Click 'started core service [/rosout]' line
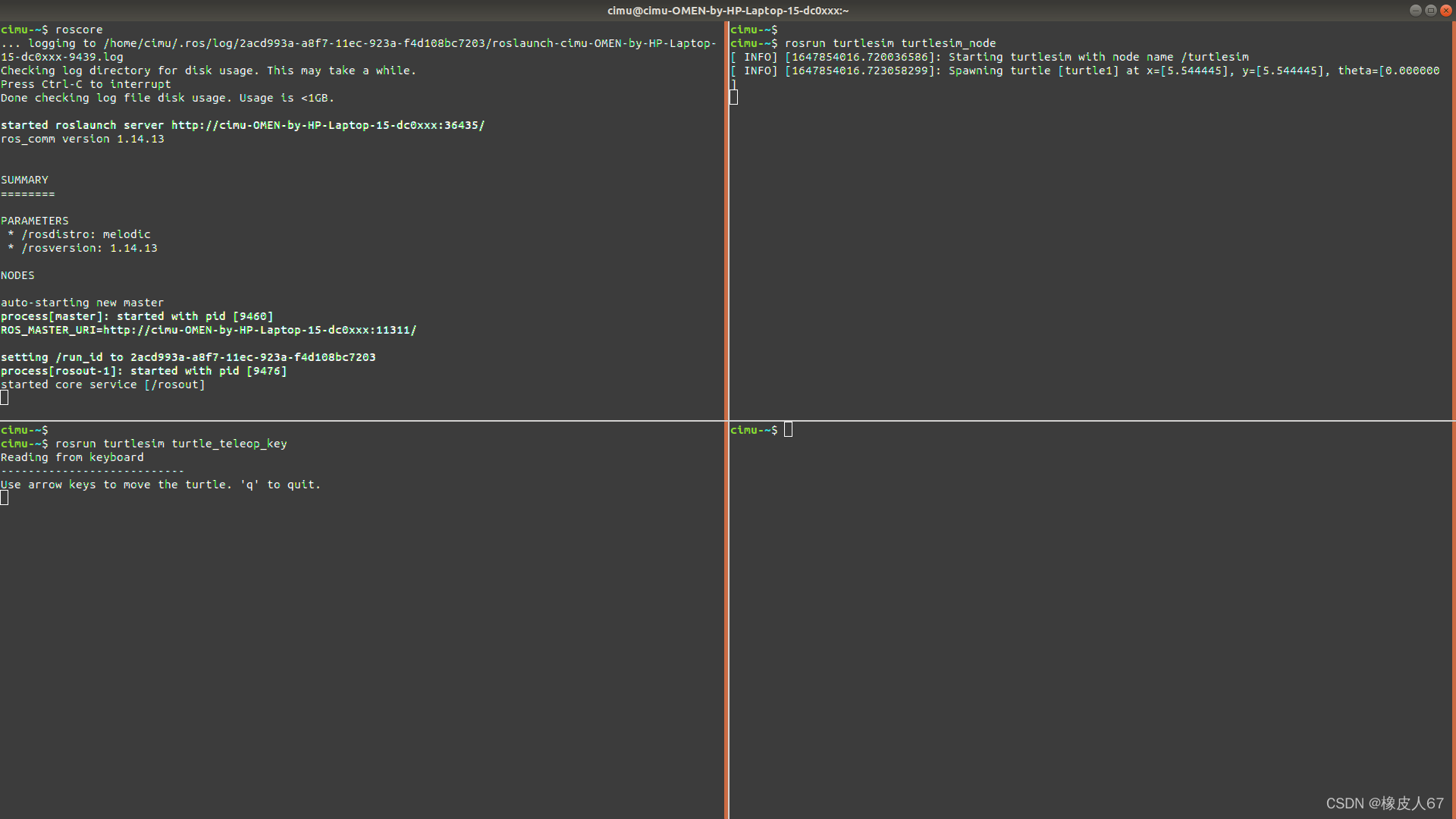This screenshot has height=819, width=1456. (102, 384)
